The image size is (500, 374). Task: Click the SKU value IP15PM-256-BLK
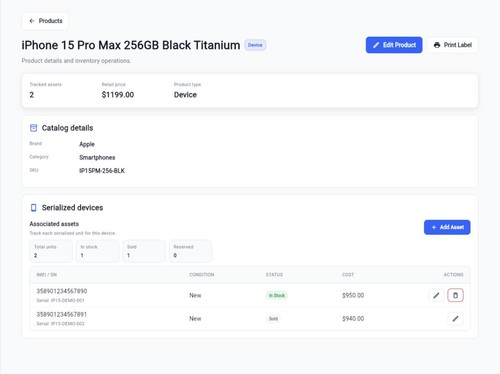tap(102, 171)
